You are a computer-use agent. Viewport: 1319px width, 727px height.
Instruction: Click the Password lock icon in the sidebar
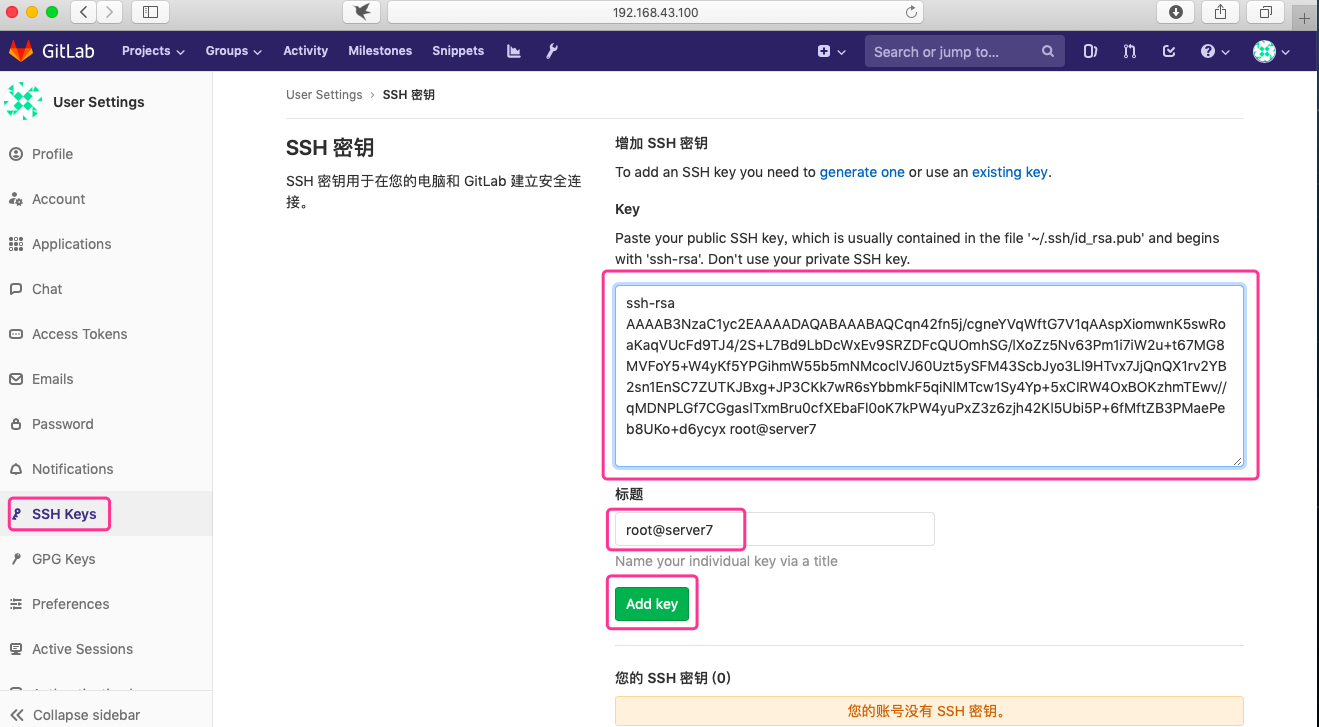15,424
